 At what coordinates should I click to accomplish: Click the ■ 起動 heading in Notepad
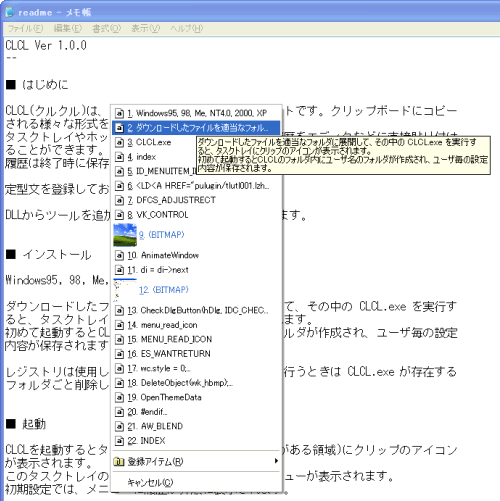pyautogui.click(x=26, y=424)
